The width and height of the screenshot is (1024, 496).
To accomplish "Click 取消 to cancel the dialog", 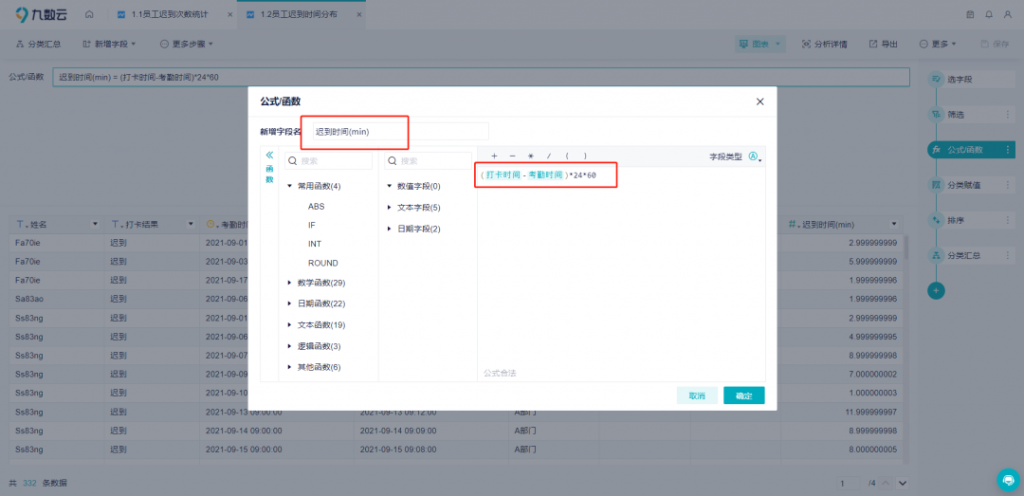I will click(x=697, y=396).
